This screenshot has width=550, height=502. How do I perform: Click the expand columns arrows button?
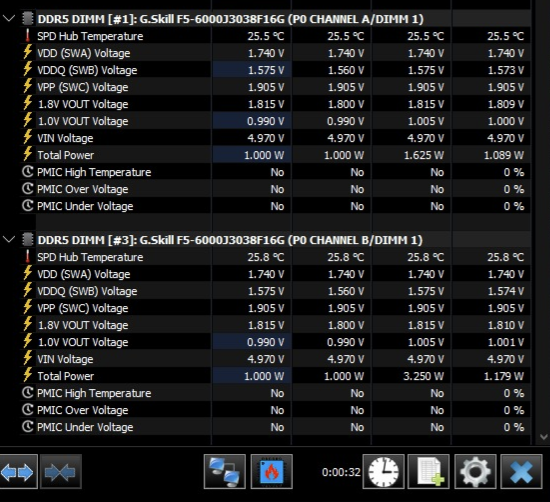(x=18, y=472)
